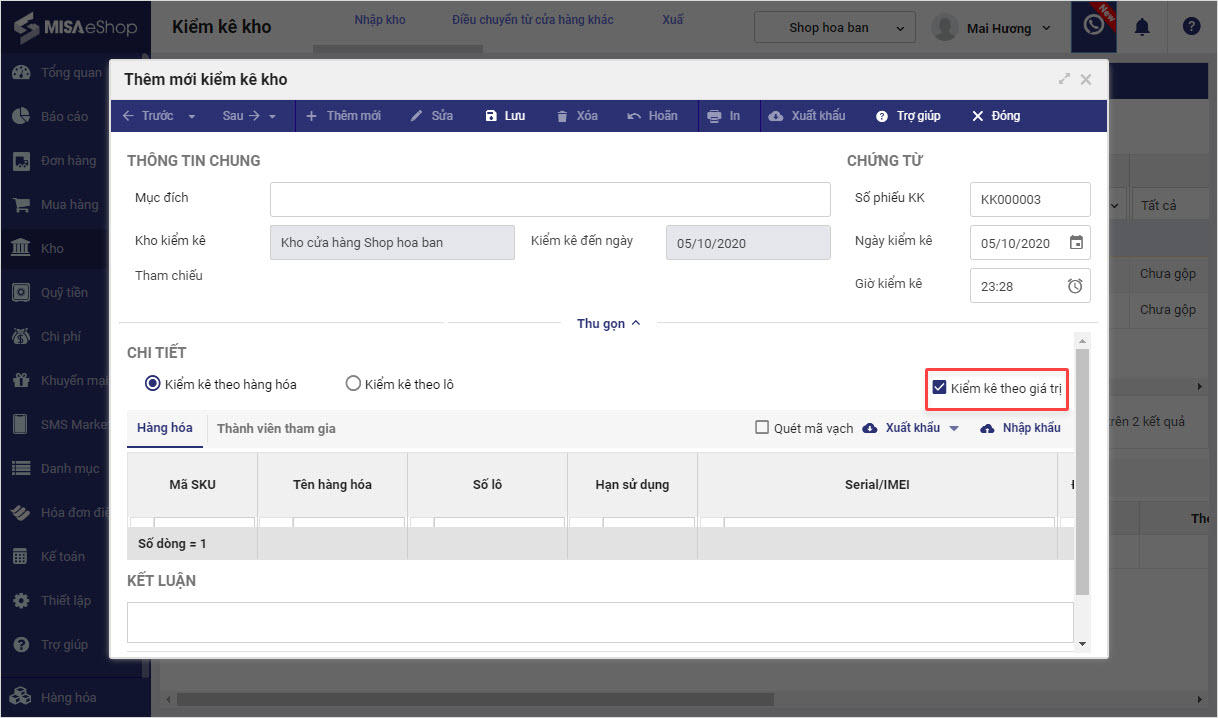Expand Xuất khẩu dropdown arrow in details
Screen dimensions: 1218x718
[x=954, y=428]
